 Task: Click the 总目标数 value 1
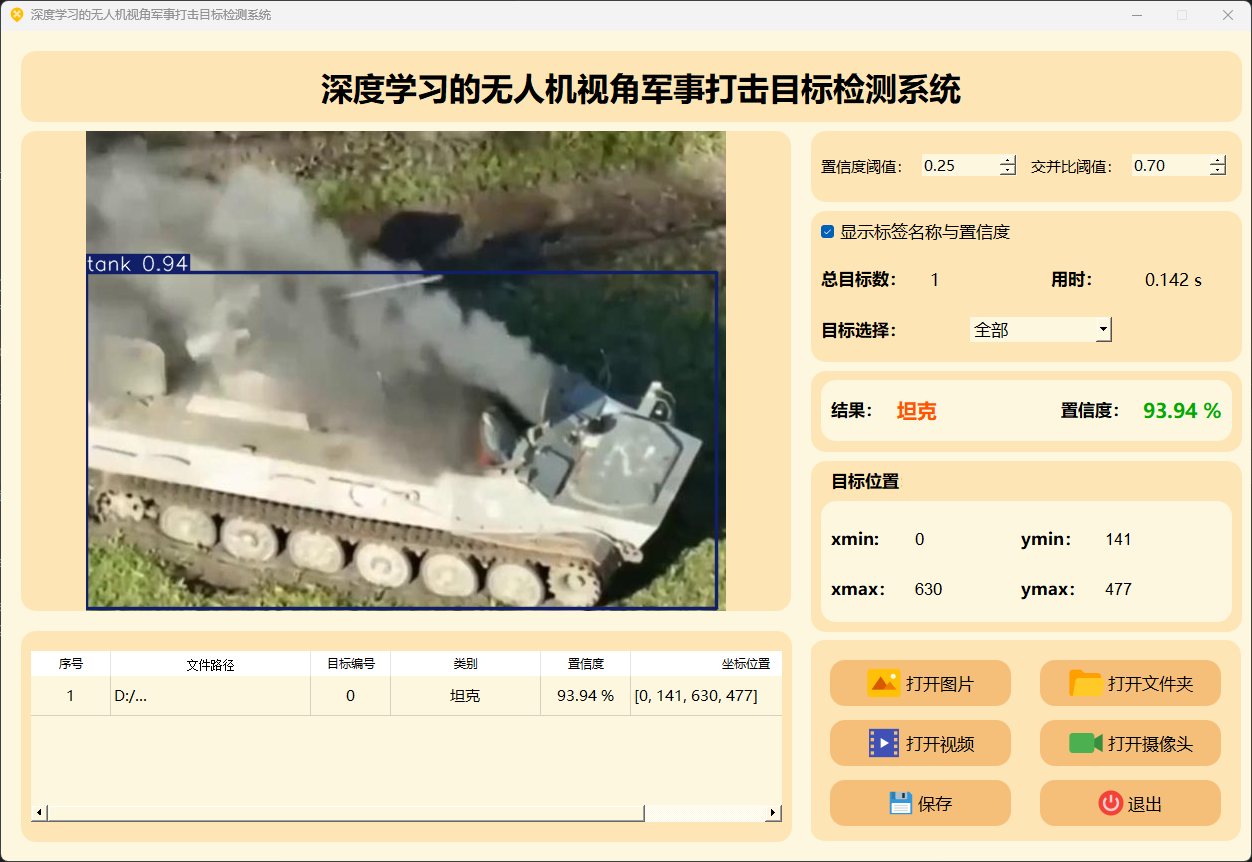(x=935, y=280)
